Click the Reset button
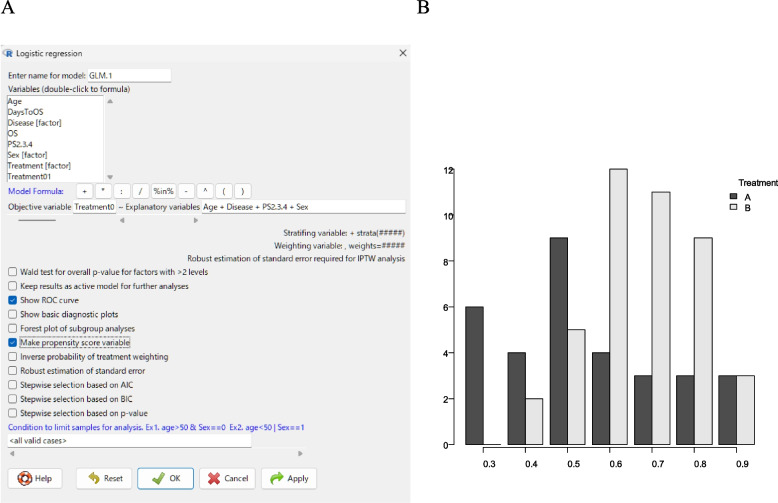The height and width of the screenshot is (503, 778). 104,478
